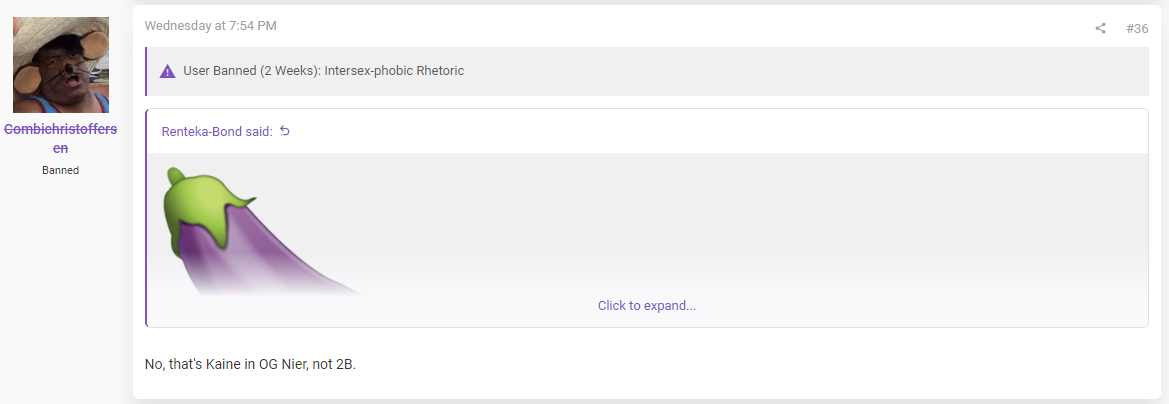Click the 'User Banned (2 Weeks)' notice text
The image size is (1169, 404).
(x=252, y=71)
